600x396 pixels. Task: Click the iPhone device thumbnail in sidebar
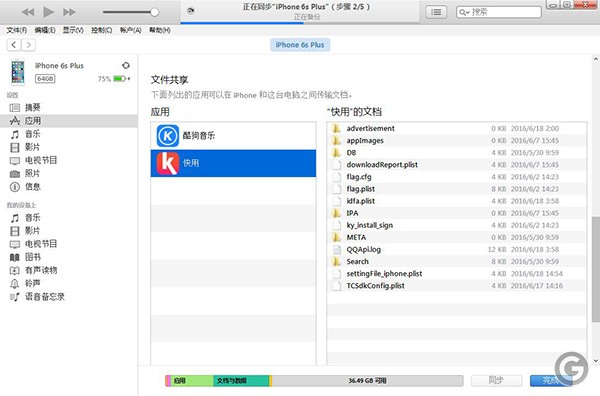[18, 72]
